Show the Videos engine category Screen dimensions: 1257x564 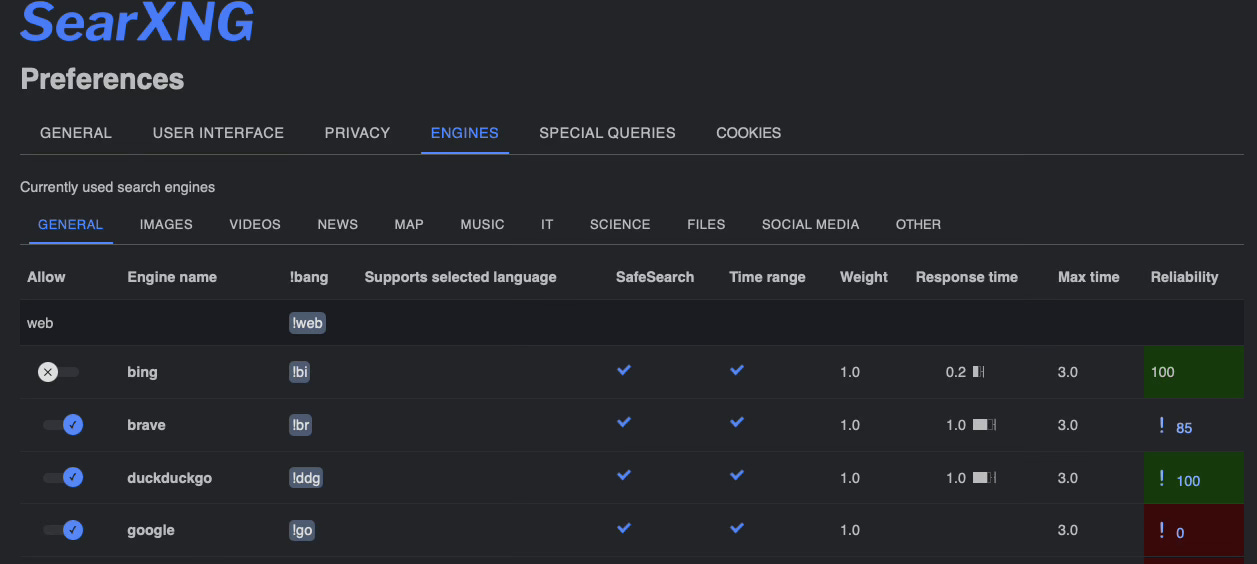pyautogui.click(x=255, y=225)
